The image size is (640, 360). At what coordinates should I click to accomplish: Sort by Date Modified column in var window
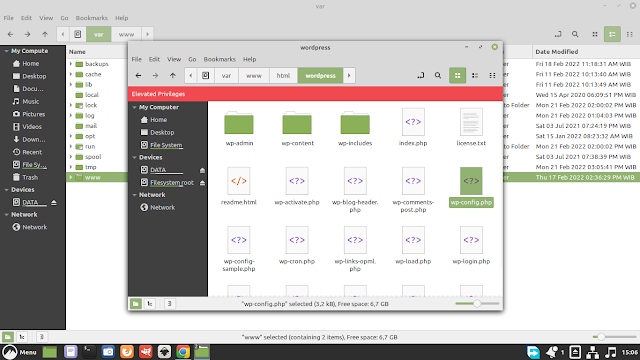tap(585, 52)
